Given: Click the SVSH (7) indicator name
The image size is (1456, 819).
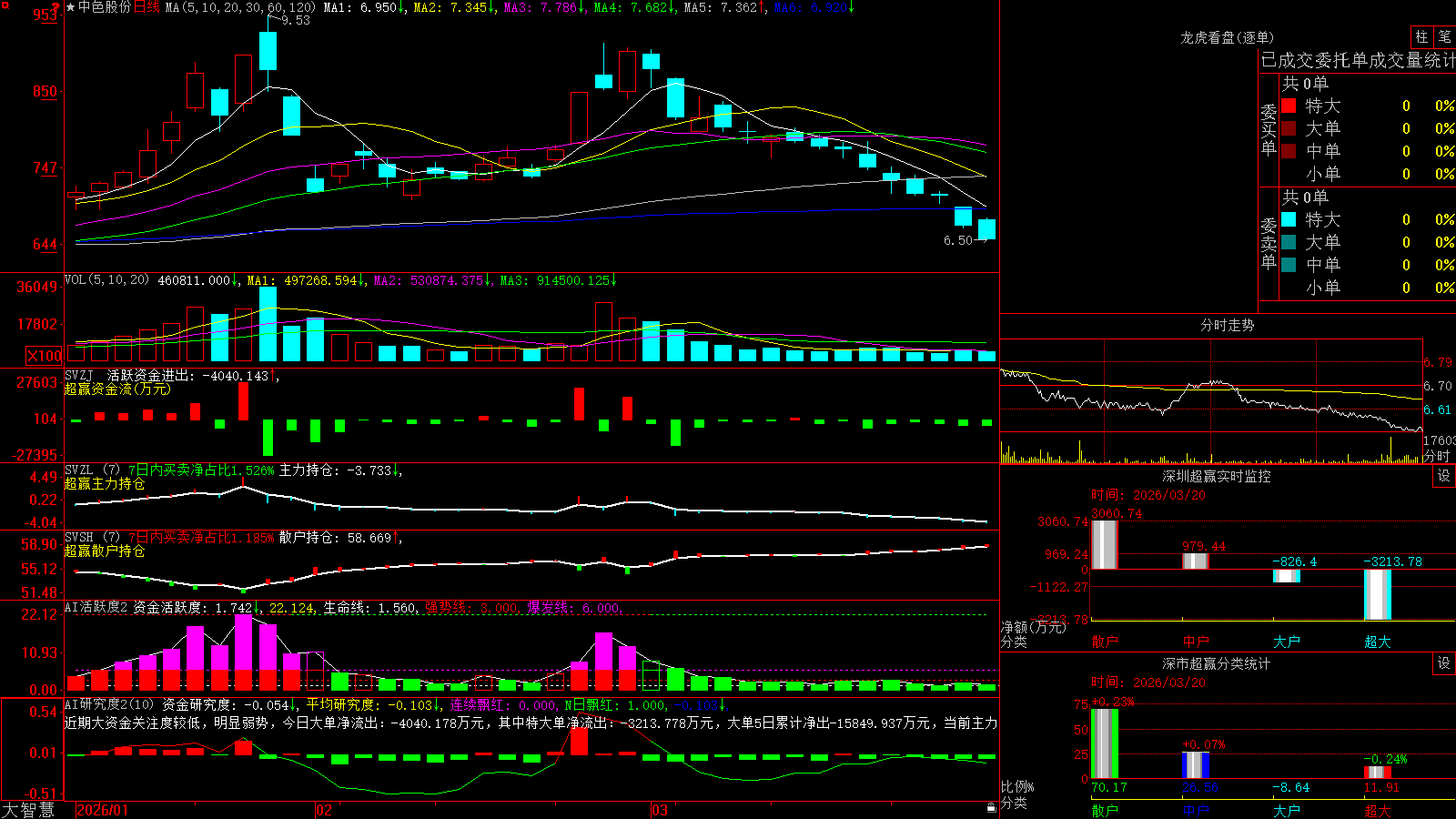Looking at the screenshot, I should coord(92,538).
